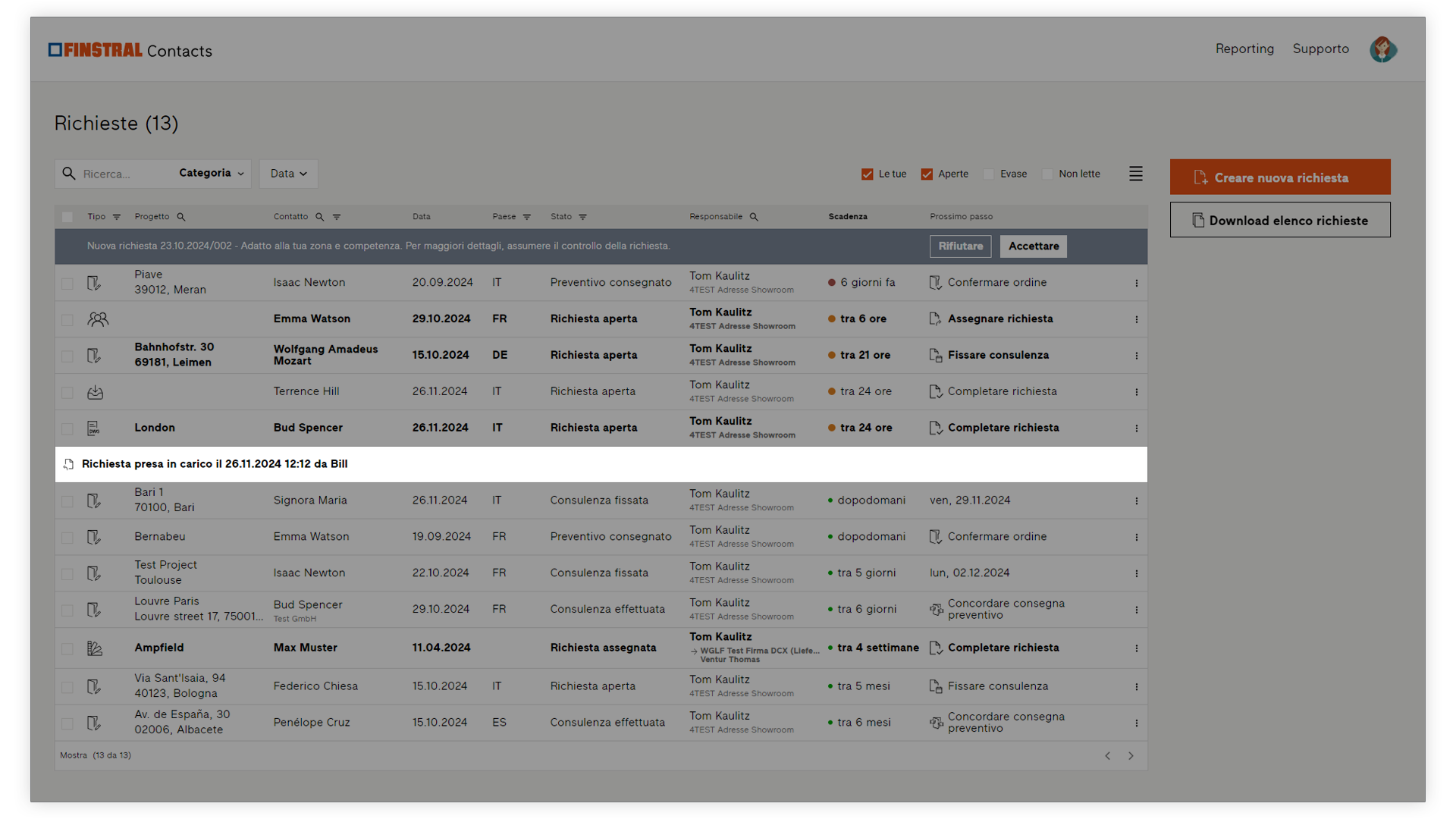The image size is (1456, 819).
Task: Click the Finstral Contacts logo
Action: point(130,50)
